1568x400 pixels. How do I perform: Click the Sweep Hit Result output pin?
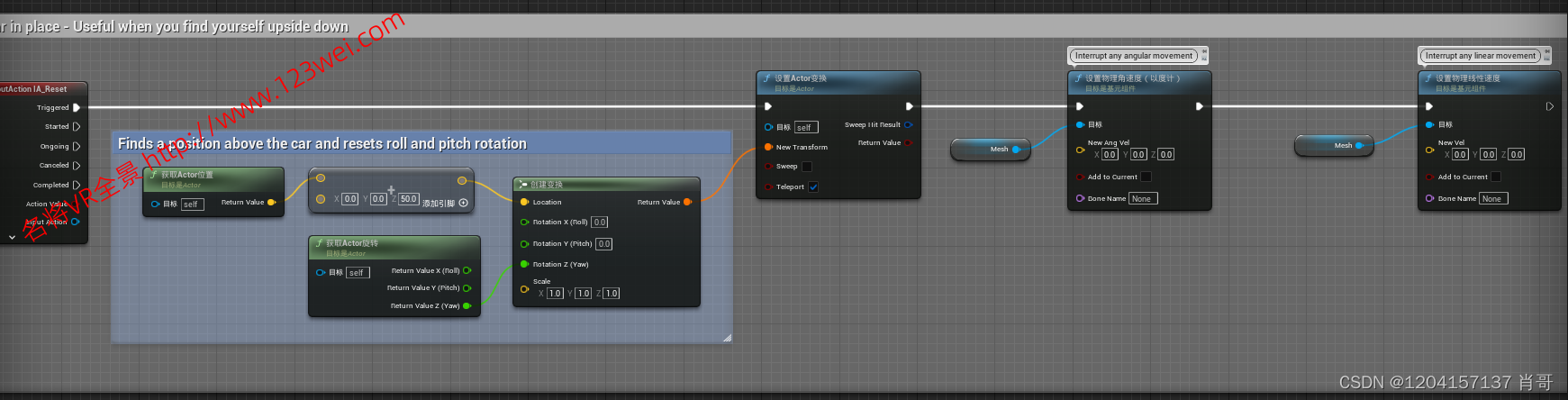908,124
